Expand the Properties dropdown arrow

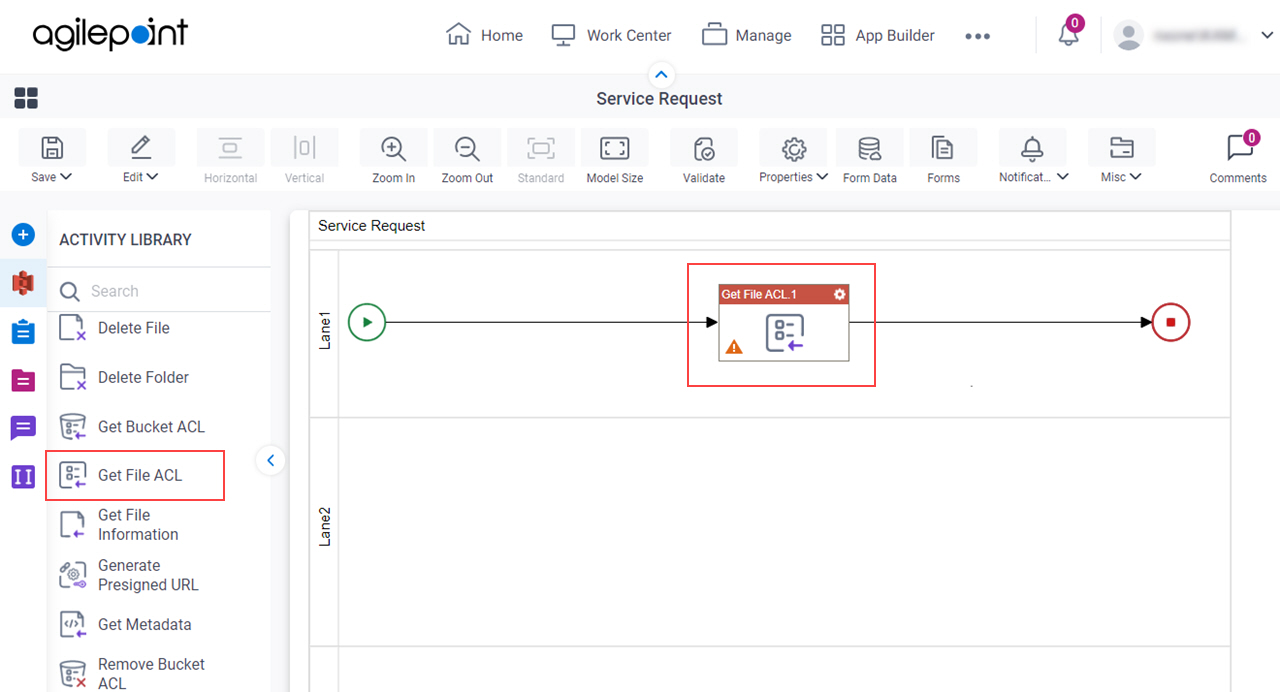tap(822, 177)
